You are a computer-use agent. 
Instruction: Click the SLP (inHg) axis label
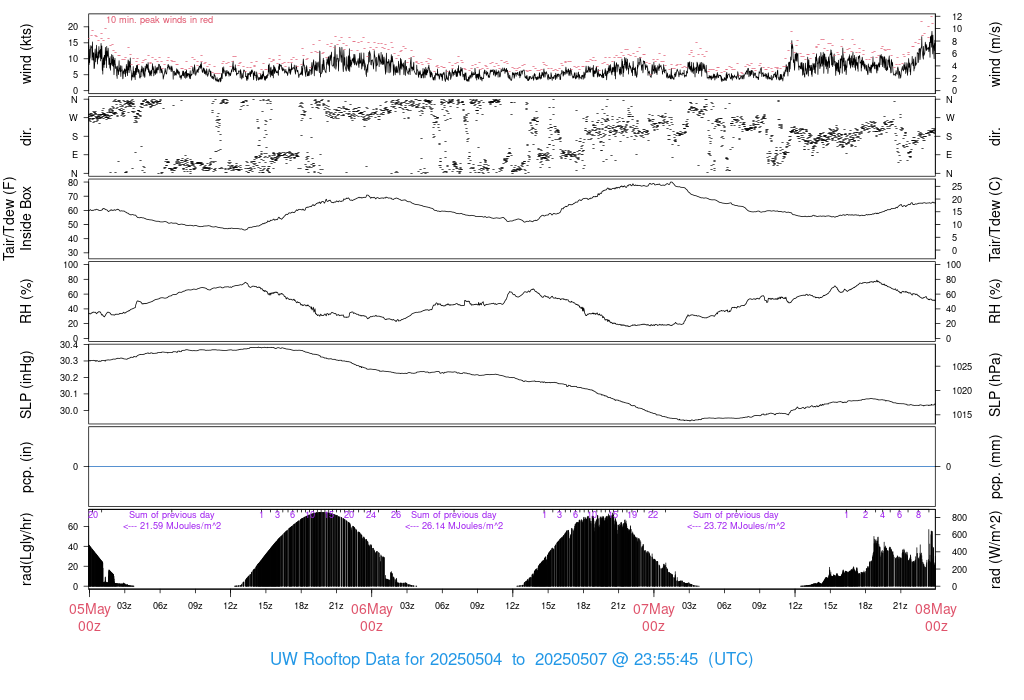[x=26, y=385]
